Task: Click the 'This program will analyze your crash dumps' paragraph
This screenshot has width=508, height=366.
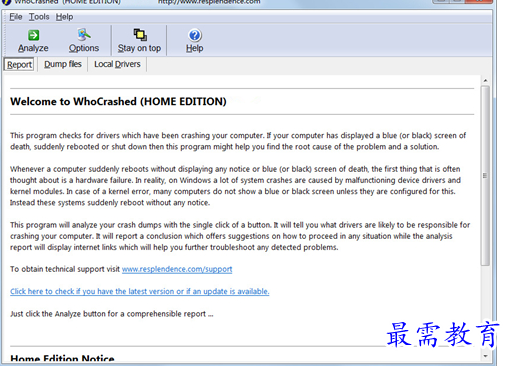Action: (240, 236)
